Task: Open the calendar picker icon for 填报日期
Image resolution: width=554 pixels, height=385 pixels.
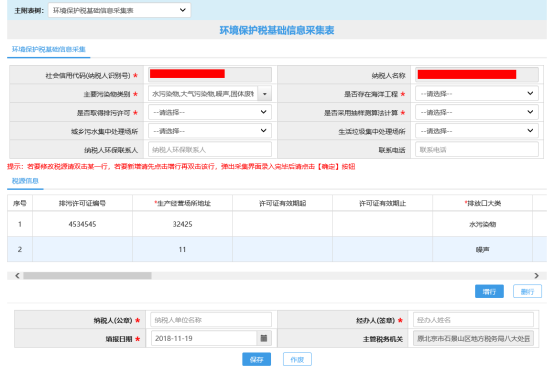Action: click(x=264, y=338)
